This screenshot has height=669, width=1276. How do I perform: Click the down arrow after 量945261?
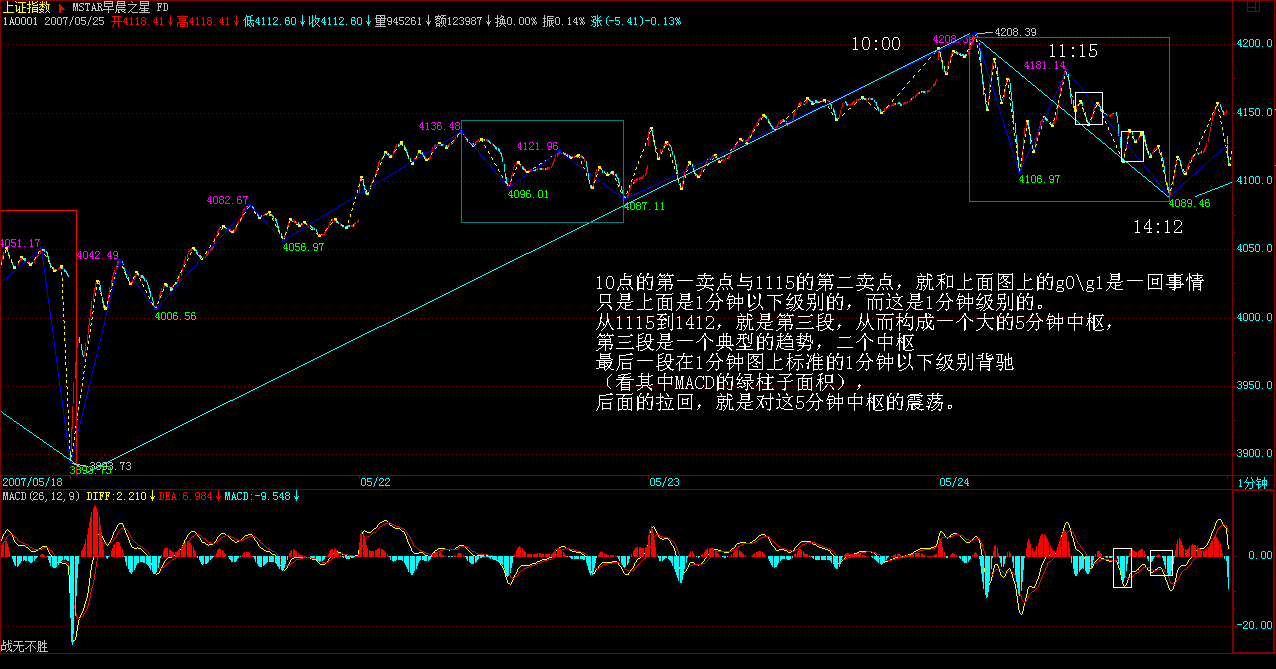pyautogui.click(x=429, y=20)
